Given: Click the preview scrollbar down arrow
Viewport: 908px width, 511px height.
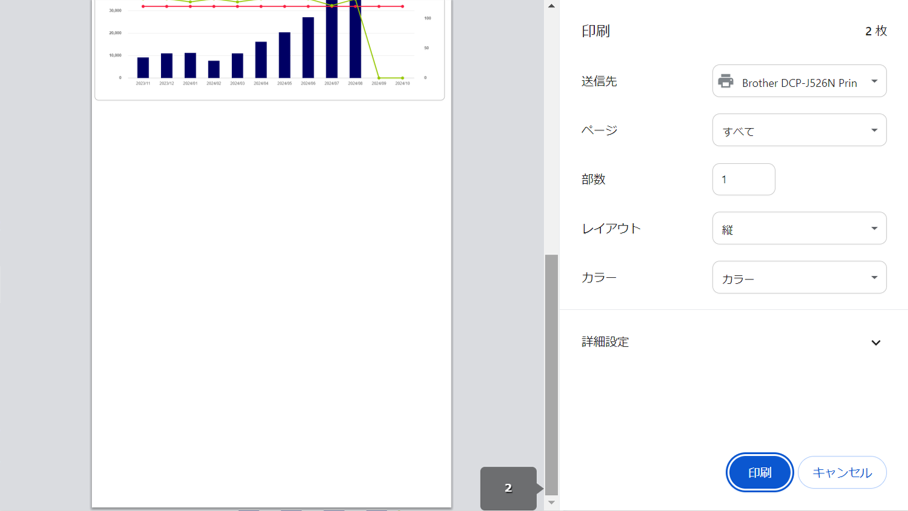Looking at the screenshot, I should (x=551, y=503).
